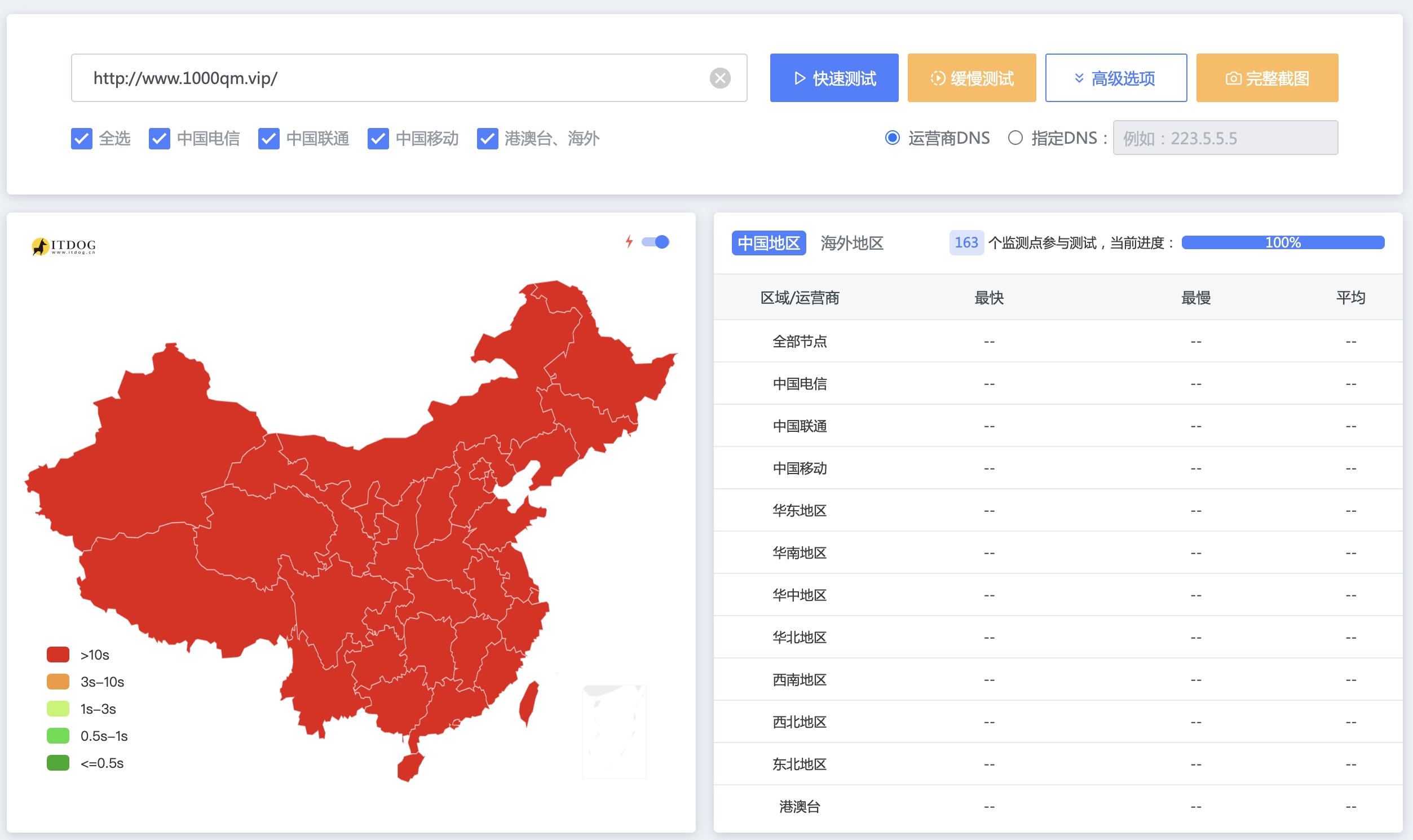1413x840 pixels.
Task: Select the 西南地区 row
Action: [x=1058, y=679]
